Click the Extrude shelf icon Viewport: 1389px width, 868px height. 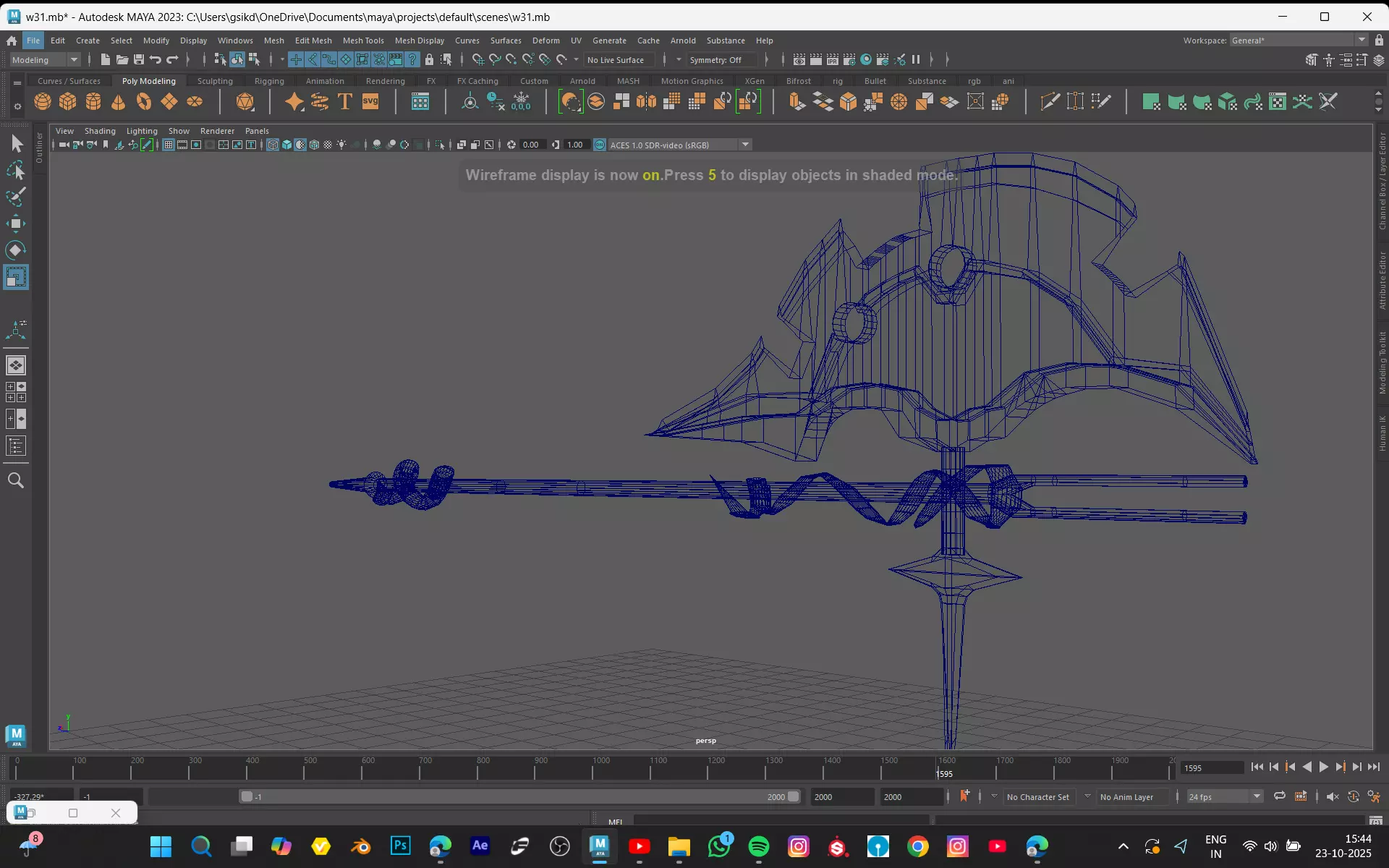tap(797, 102)
